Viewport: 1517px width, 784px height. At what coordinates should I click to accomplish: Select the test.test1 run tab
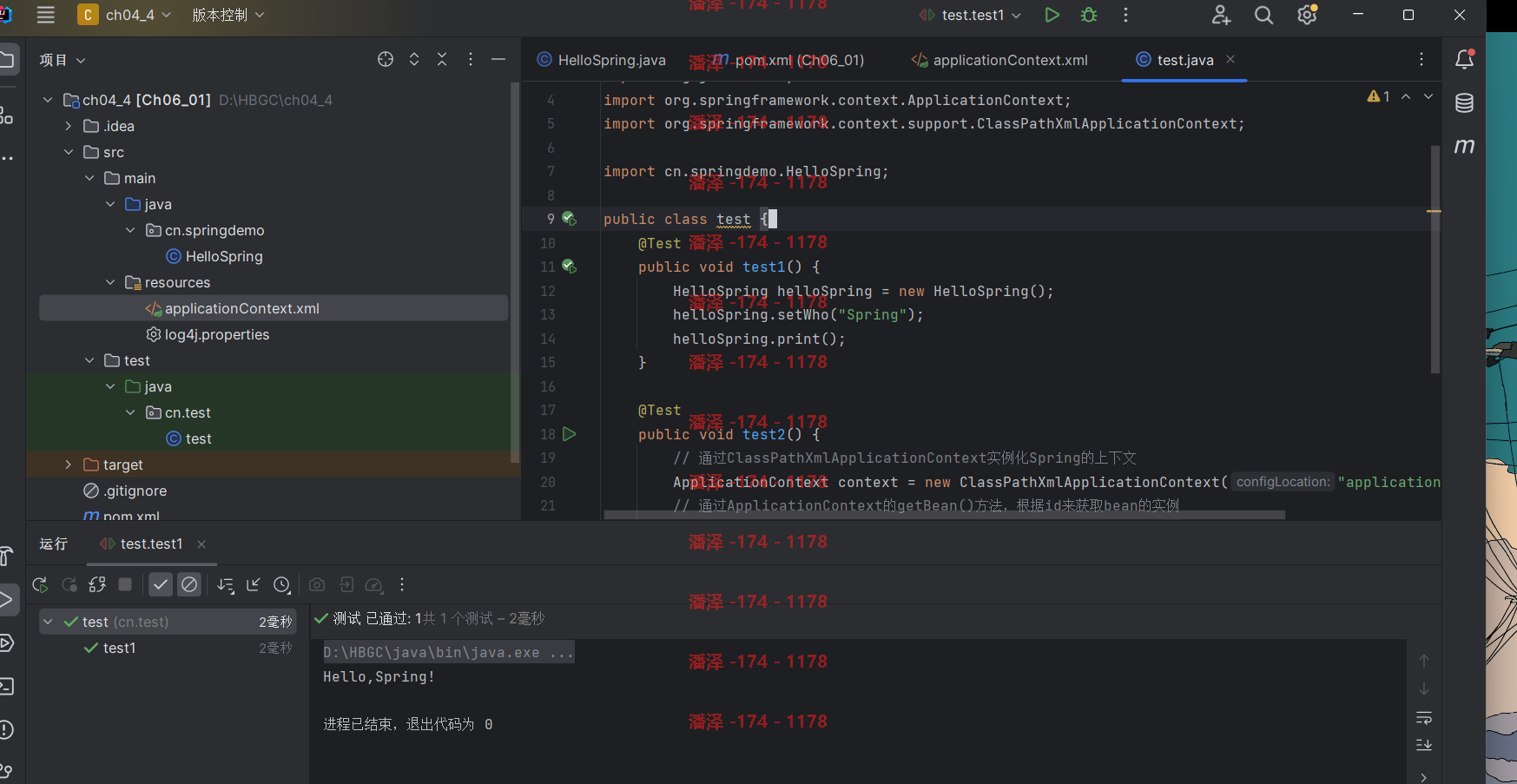coord(142,544)
